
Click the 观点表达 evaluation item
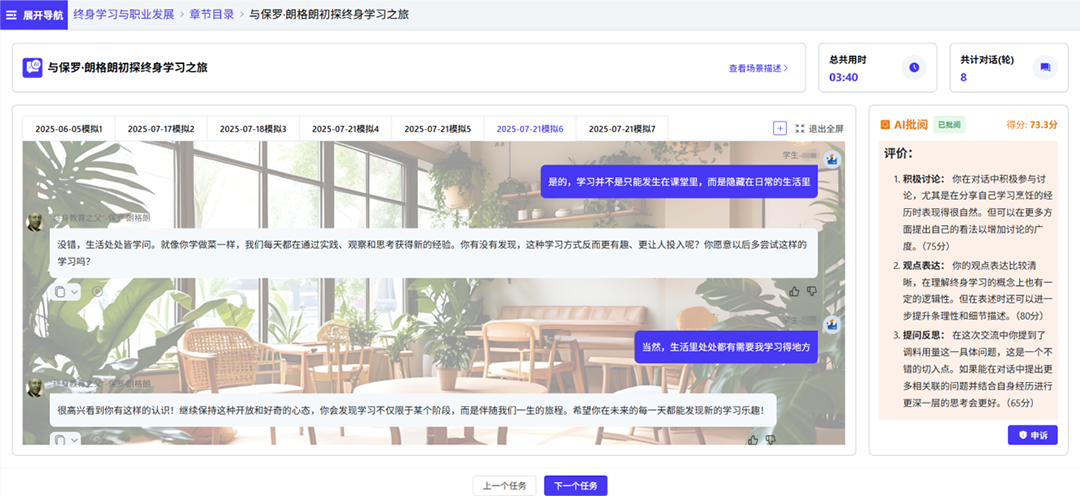point(975,291)
